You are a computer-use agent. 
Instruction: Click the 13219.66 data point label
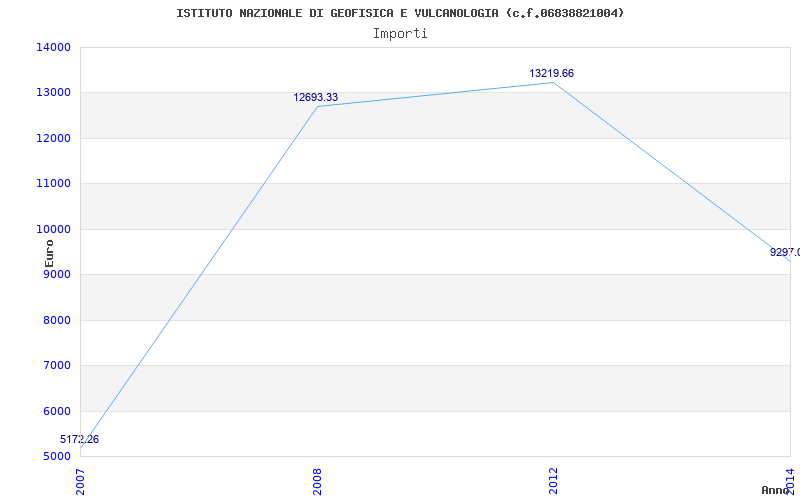pos(551,73)
